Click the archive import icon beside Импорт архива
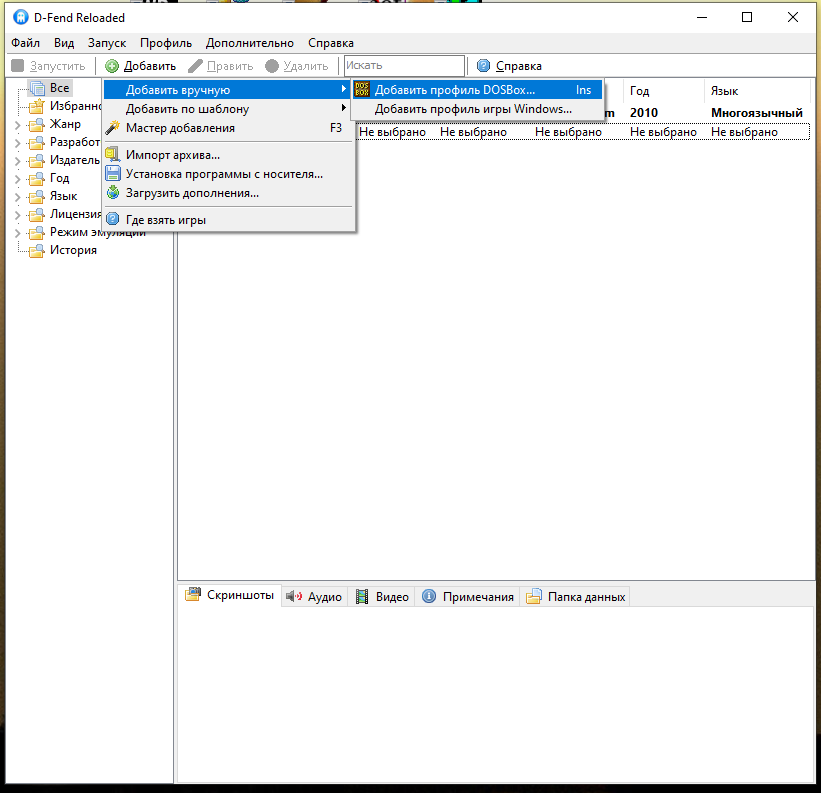 click(x=113, y=155)
